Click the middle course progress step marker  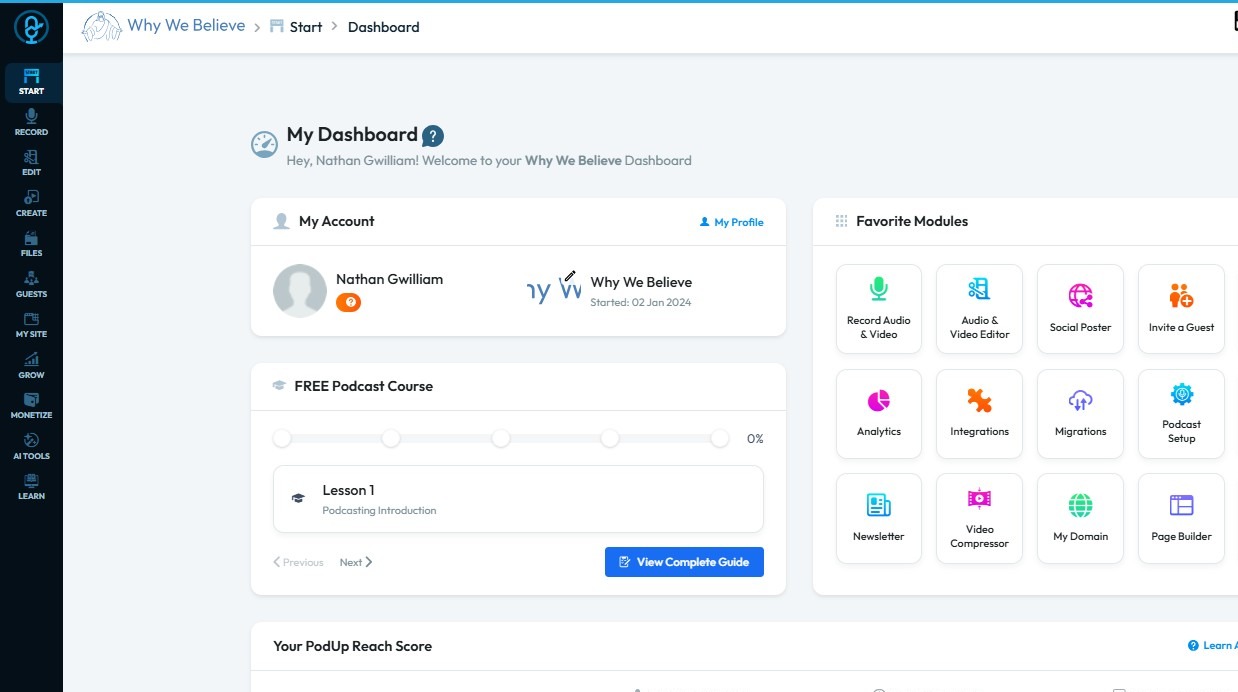[x=501, y=439]
